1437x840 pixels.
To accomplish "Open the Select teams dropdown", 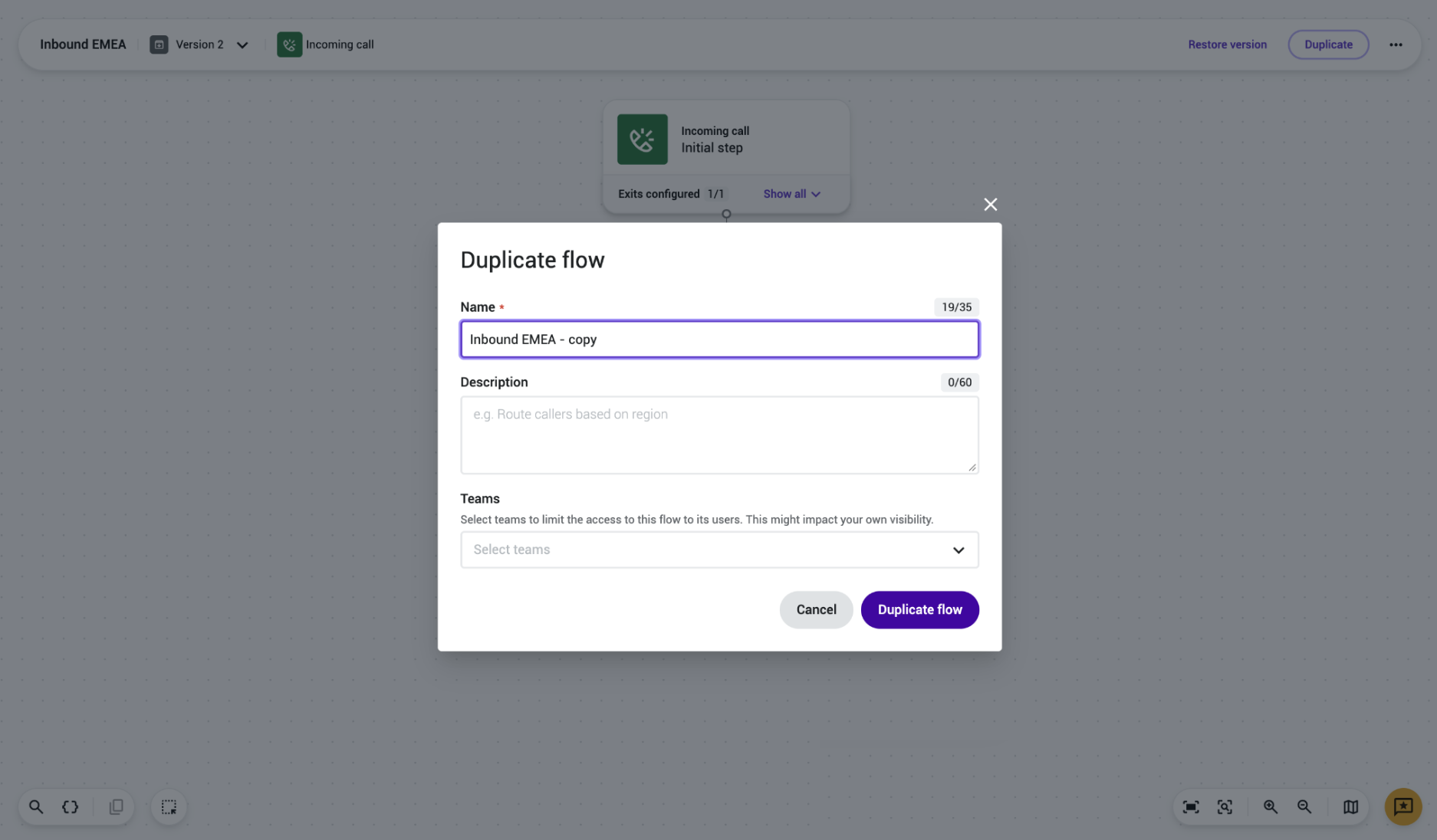I will click(719, 550).
